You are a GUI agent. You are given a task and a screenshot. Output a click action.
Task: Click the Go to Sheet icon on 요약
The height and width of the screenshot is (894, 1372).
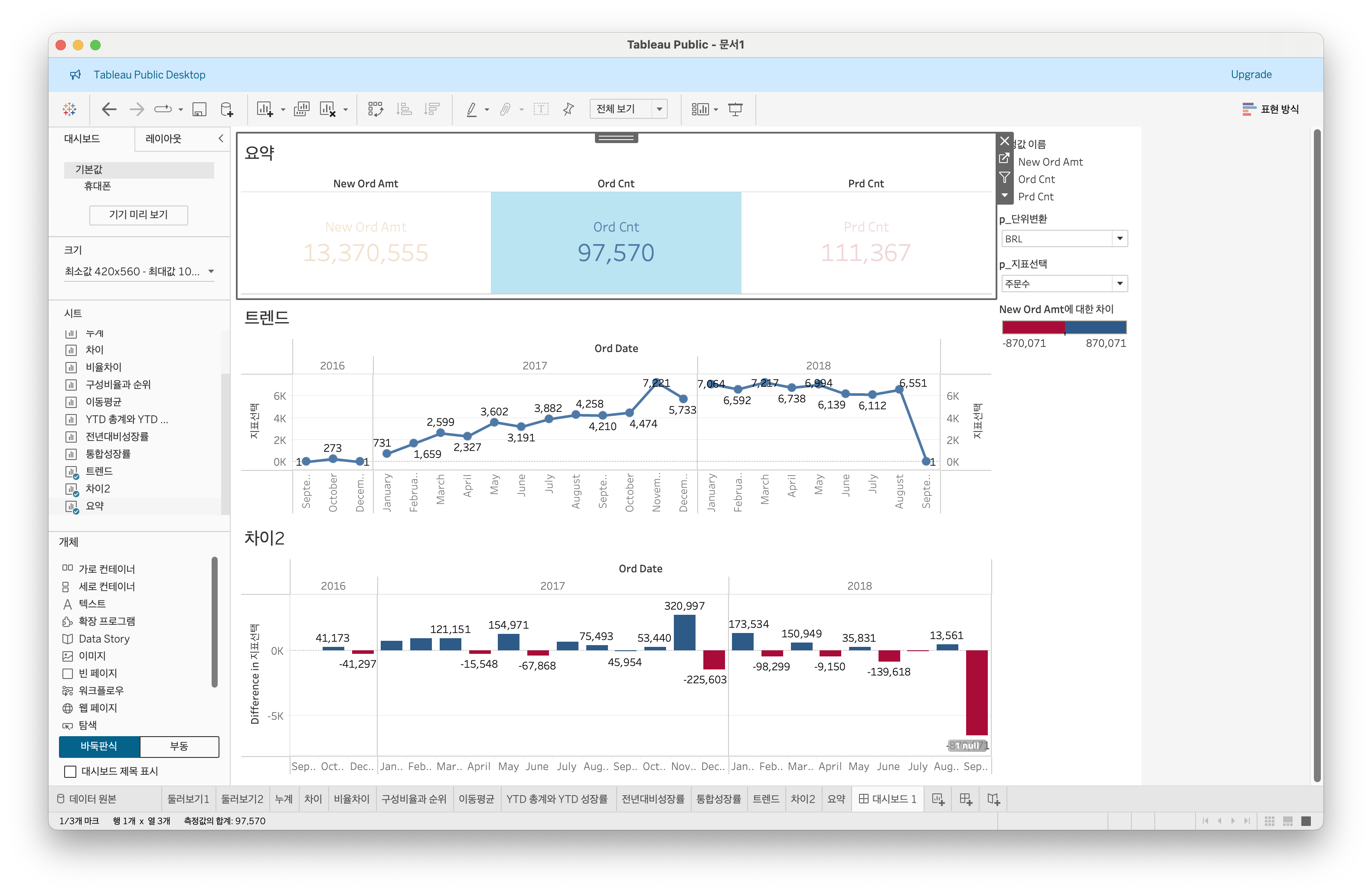coord(1004,159)
